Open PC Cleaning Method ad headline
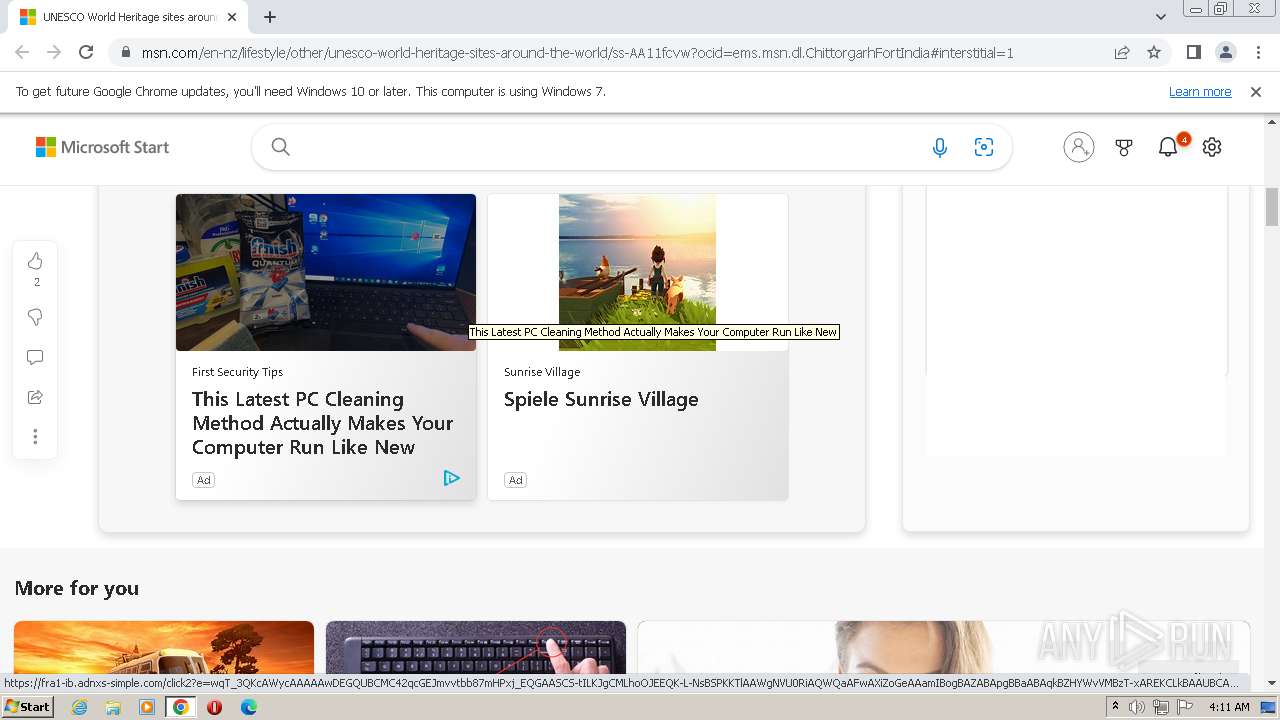This screenshot has height=720, width=1280. pos(322,423)
